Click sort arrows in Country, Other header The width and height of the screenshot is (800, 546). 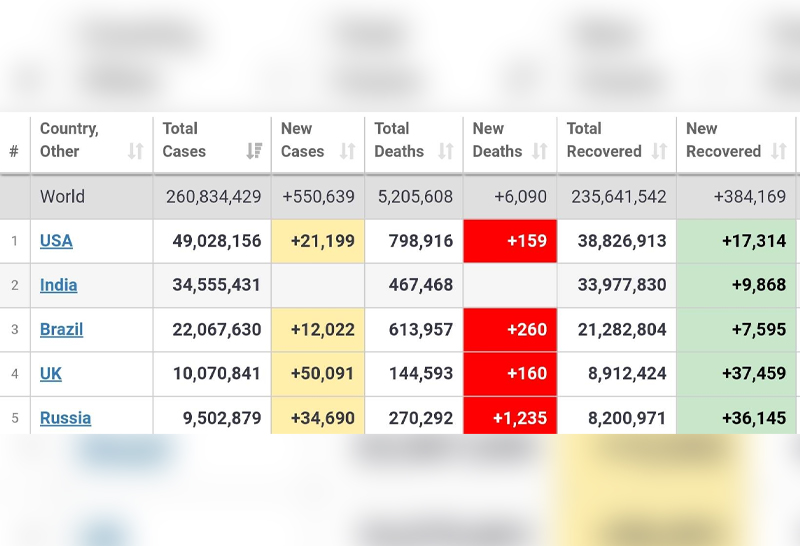point(135,151)
